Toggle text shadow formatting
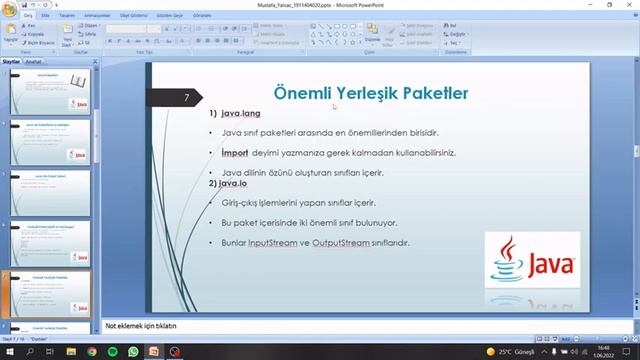640x360 pixels. (147, 41)
